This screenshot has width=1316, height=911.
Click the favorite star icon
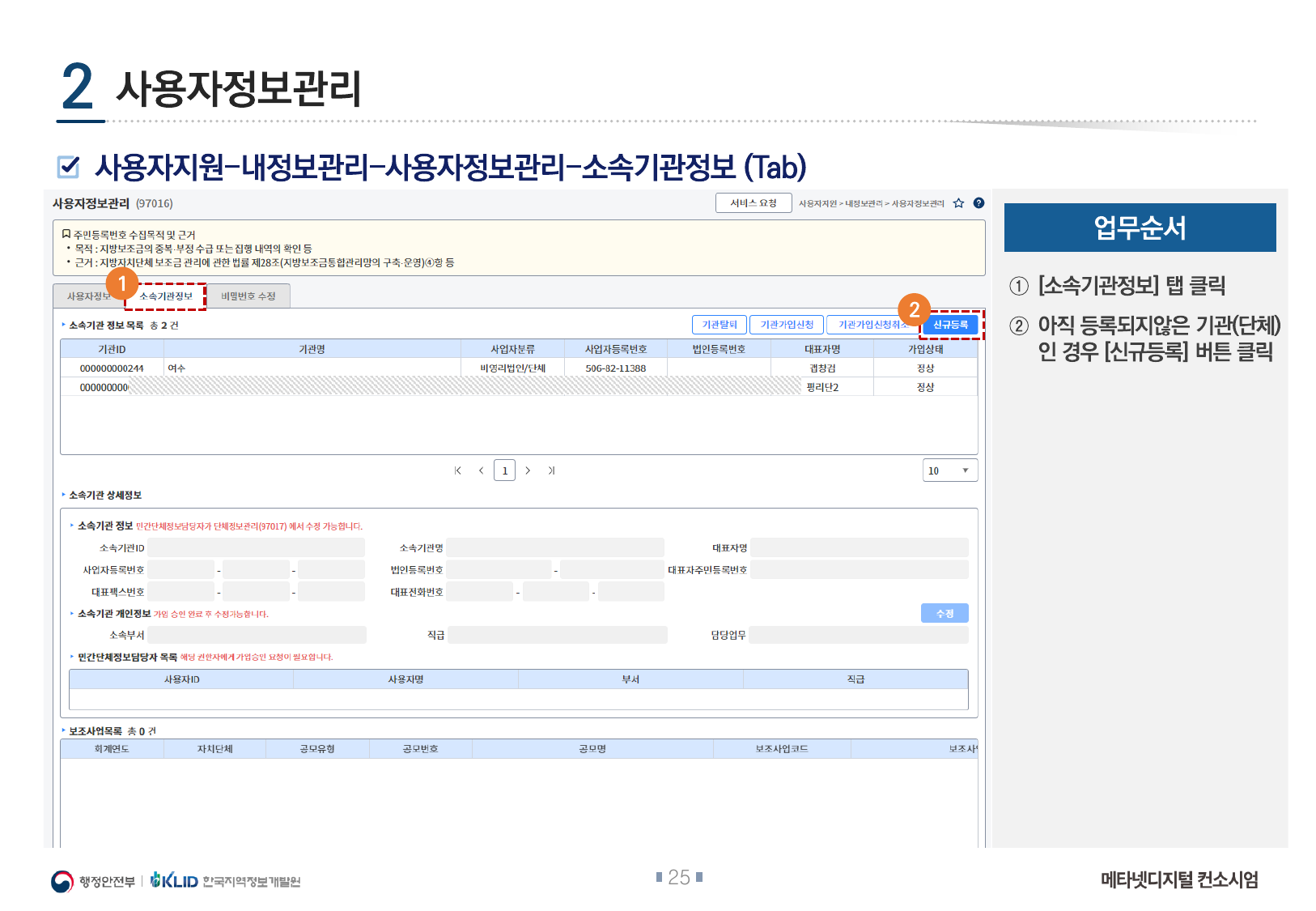tap(958, 203)
